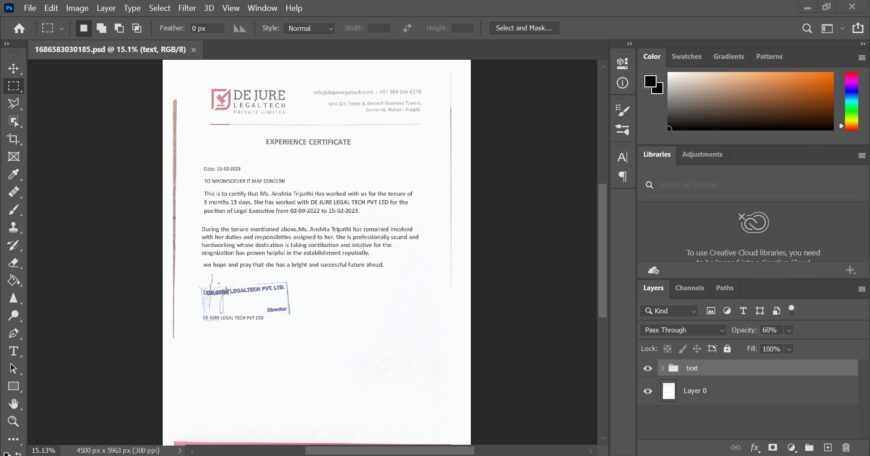The image size is (870, 456).
Task: Choose Add to selection mode
Action: (101, 28)
